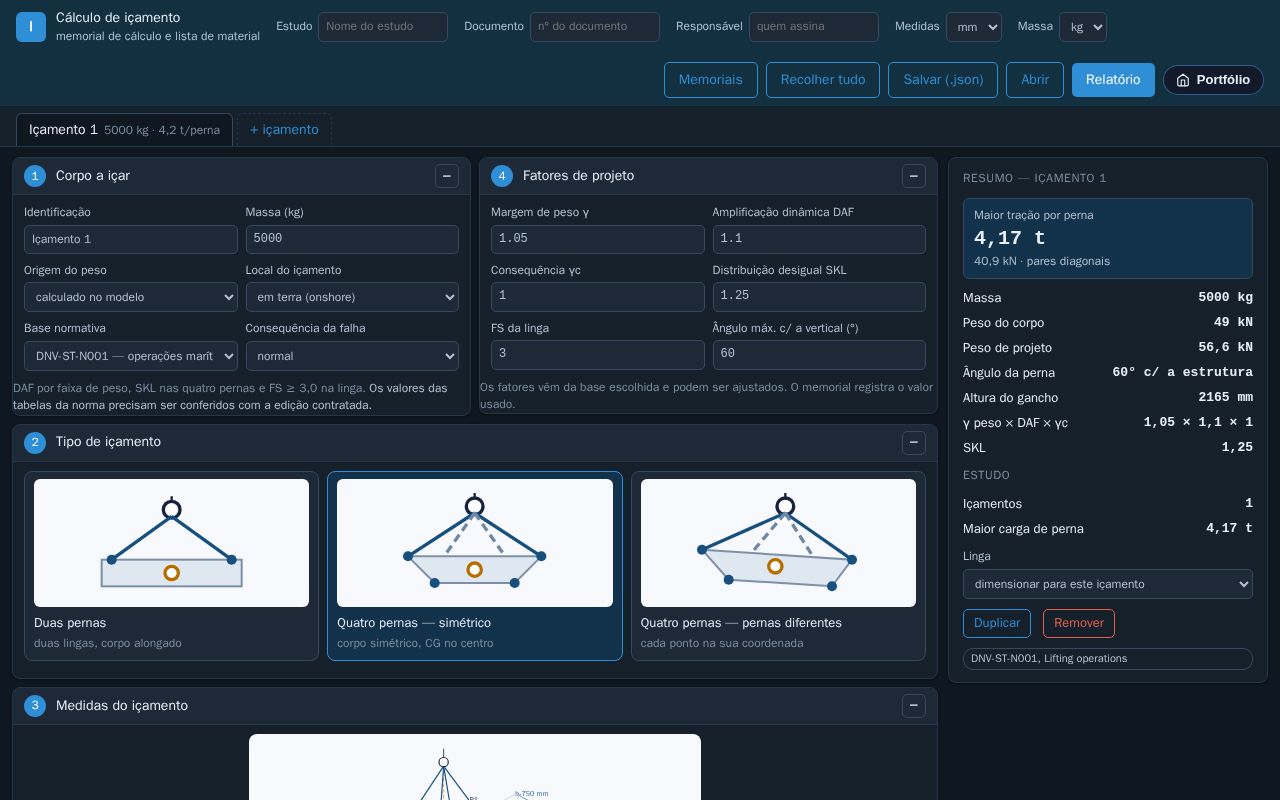Collapse the Fatores de projeto section
Viewport: 1280px width, 800px height.
point(914,176)
